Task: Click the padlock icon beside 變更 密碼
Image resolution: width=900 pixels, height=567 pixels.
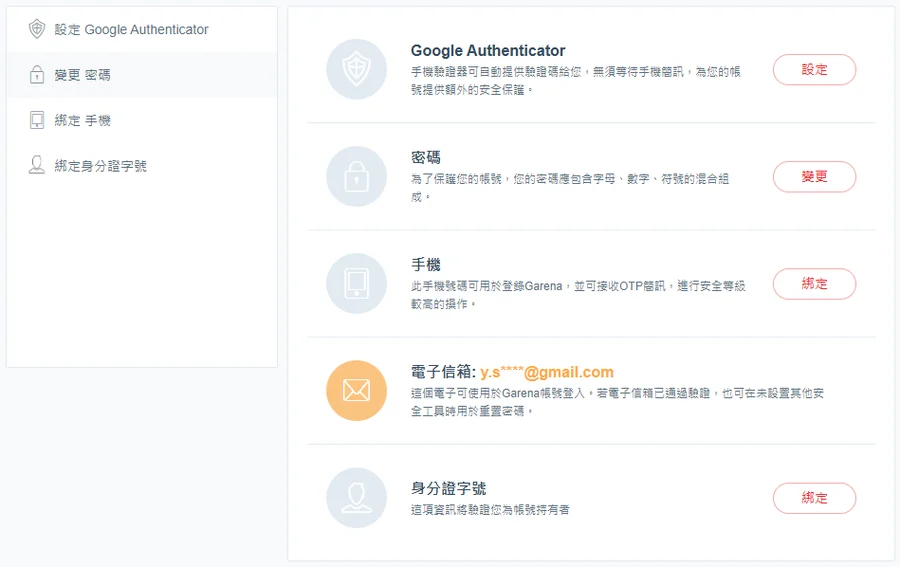Action: click(37, 75)
